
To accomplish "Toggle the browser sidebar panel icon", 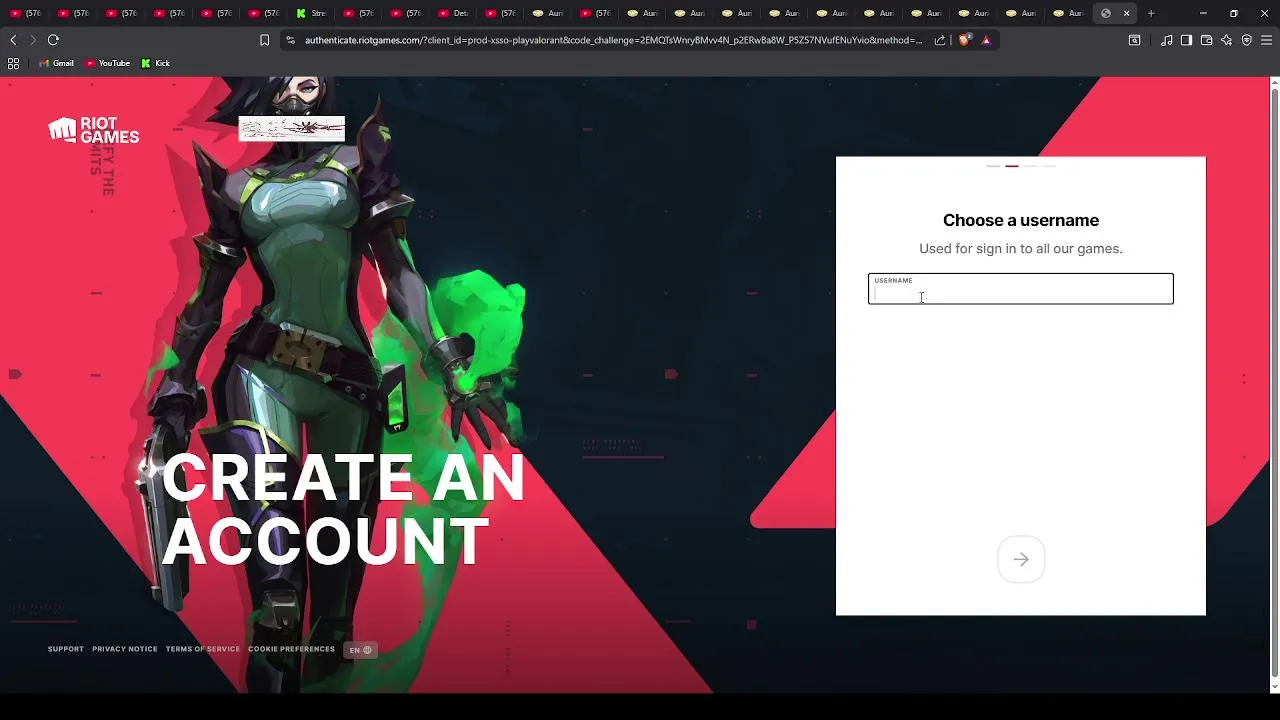I will click(x=1186, y=40).
